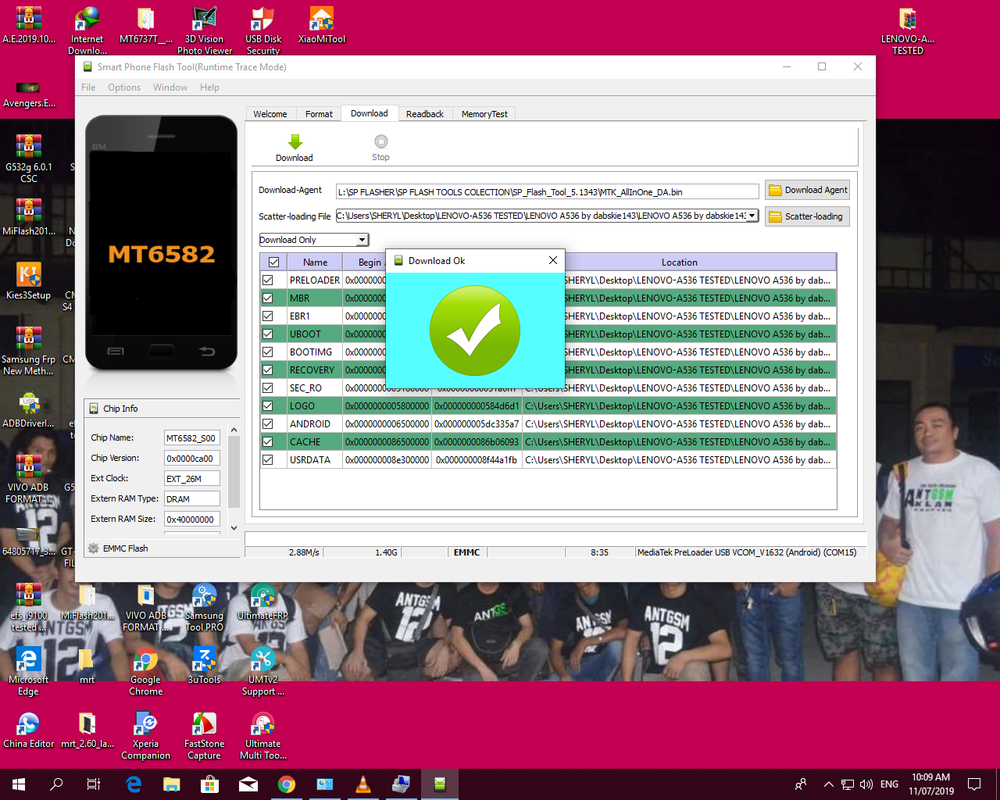Image resolution: width=1000 pixels, height=800 pixels.
Task: Uncheck the USRDATA partition checkbox
Action: 268,459
